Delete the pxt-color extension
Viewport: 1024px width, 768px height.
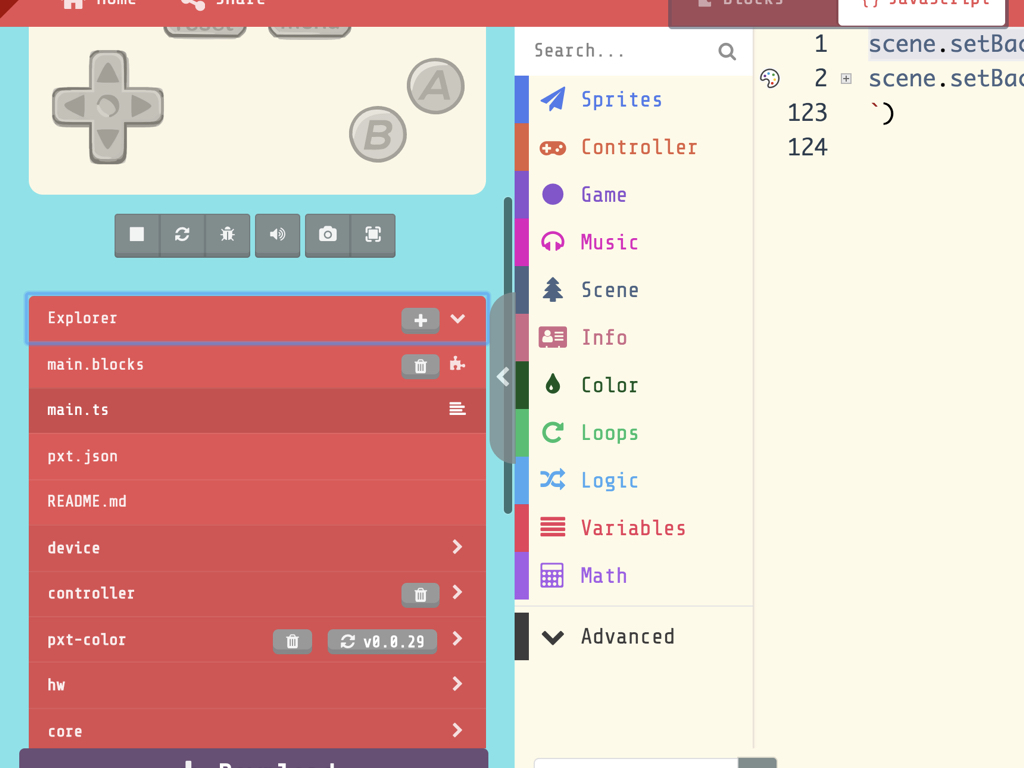tap(293, 641)
